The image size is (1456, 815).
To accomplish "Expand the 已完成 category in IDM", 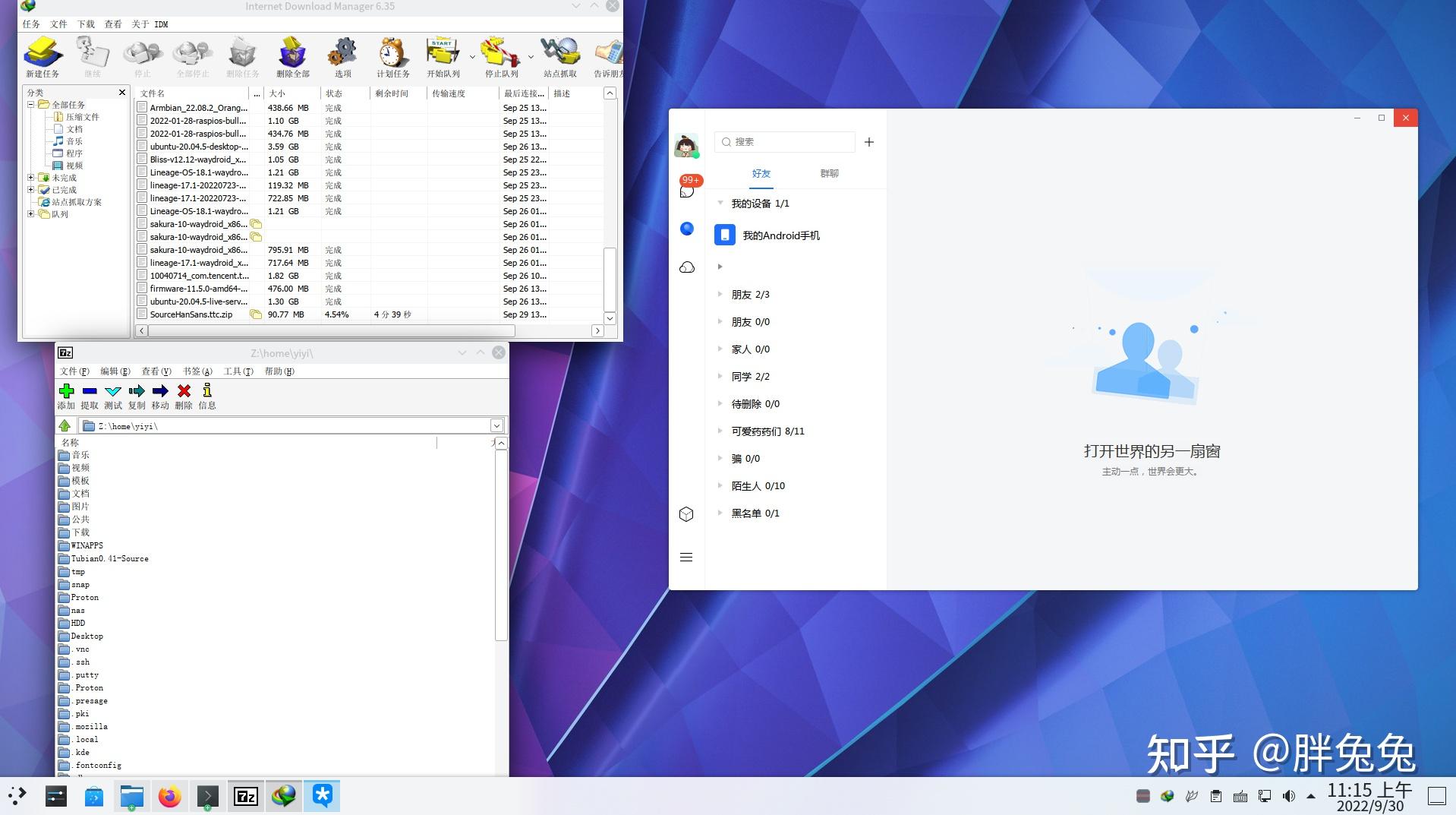I will coord(31,190).
